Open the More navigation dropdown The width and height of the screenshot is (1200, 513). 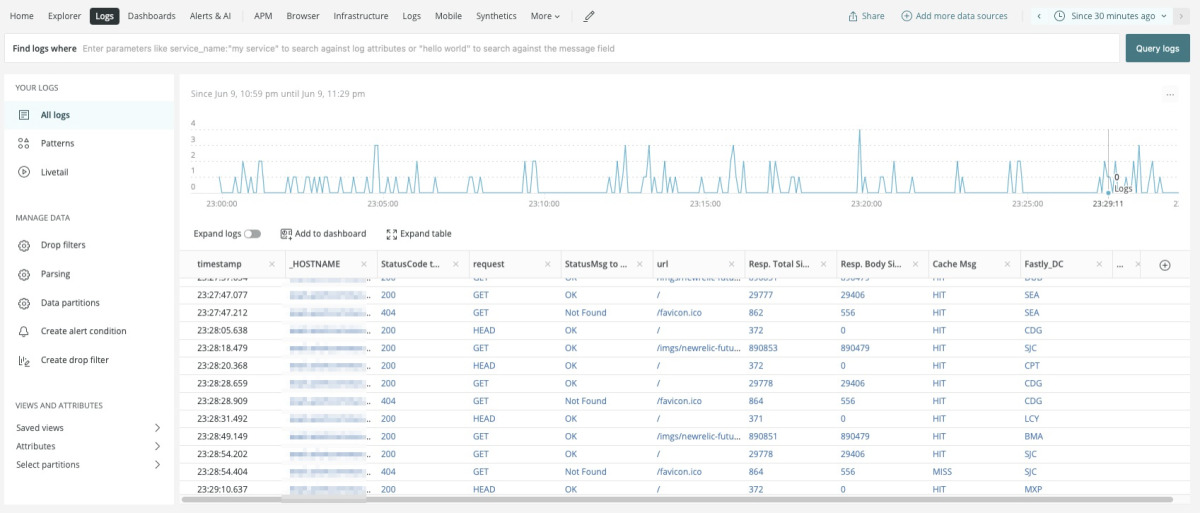click(x=545, y=16)
